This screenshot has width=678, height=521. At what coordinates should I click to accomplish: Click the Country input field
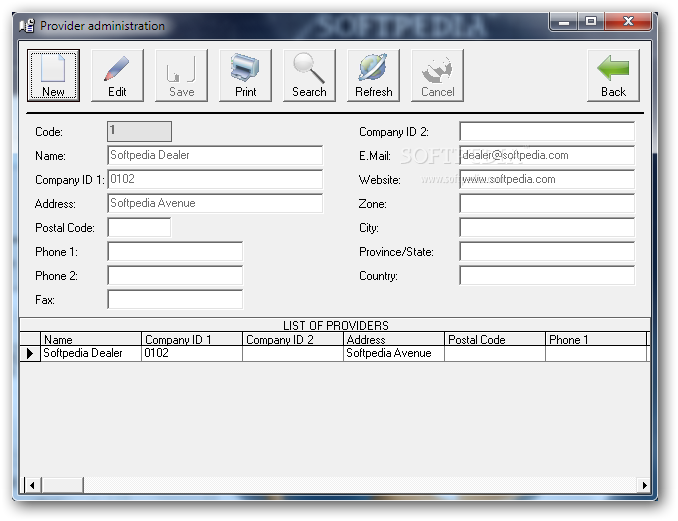[x=547, y=275]
